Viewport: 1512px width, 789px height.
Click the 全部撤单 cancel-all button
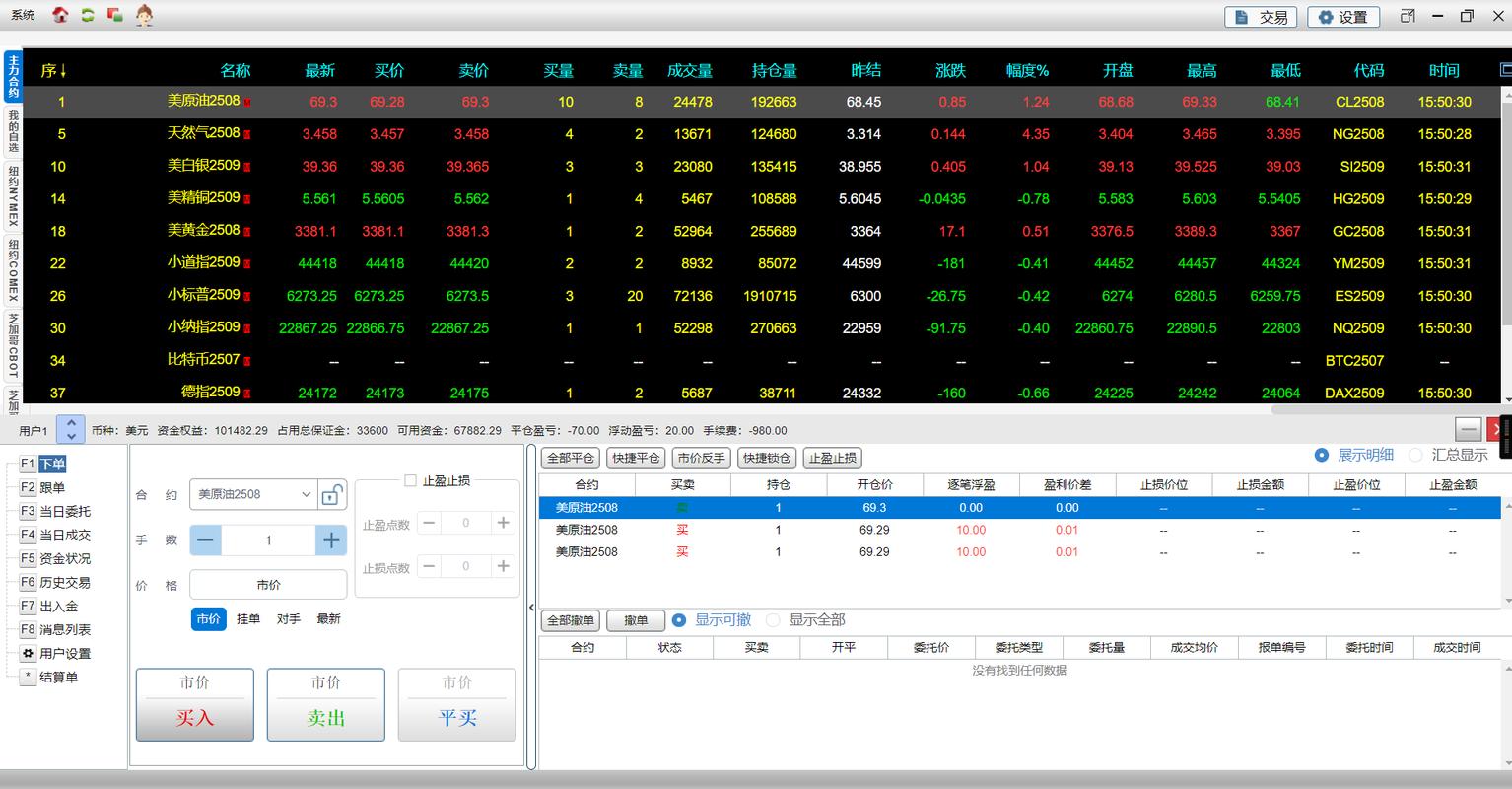570,620
